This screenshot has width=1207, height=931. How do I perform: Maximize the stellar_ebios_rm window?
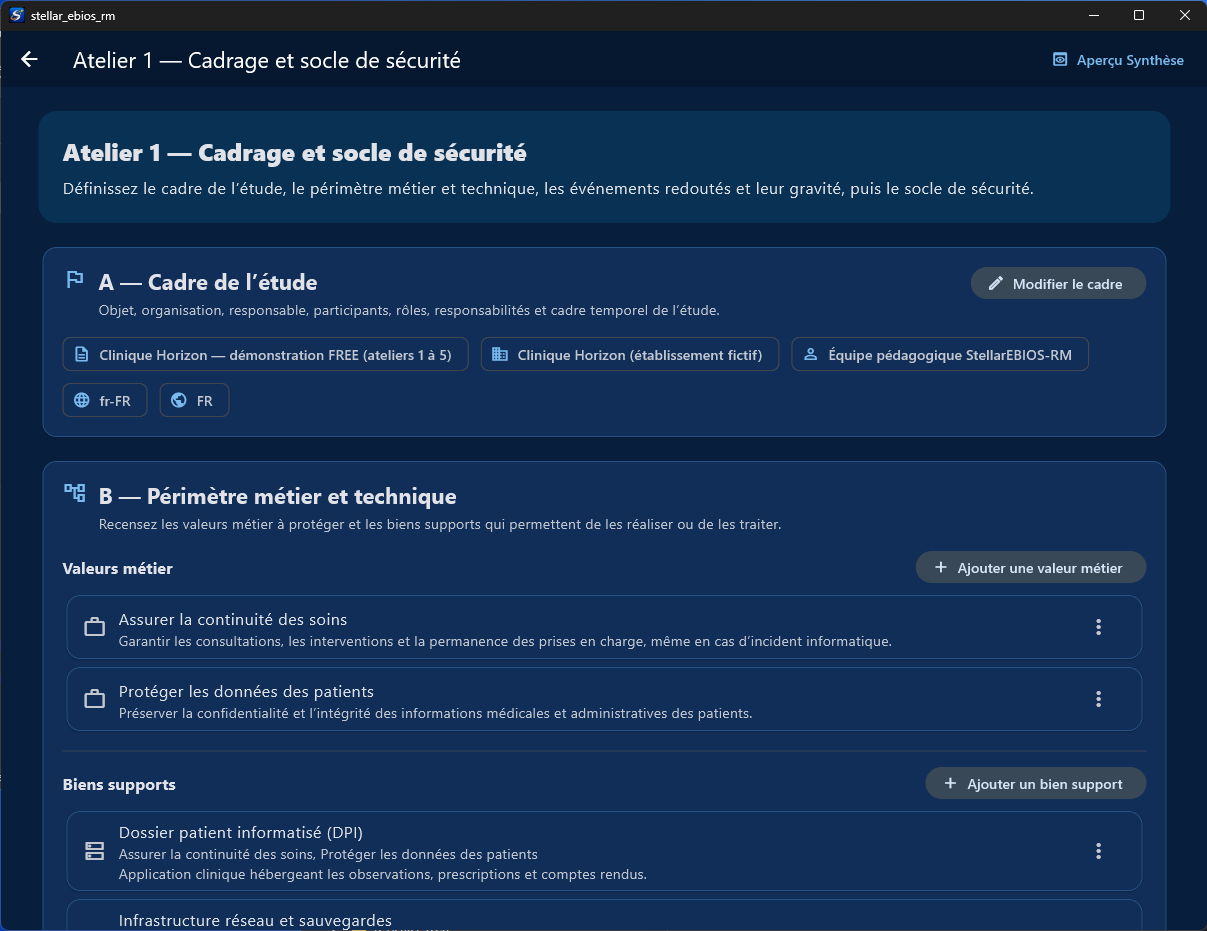1138,15
